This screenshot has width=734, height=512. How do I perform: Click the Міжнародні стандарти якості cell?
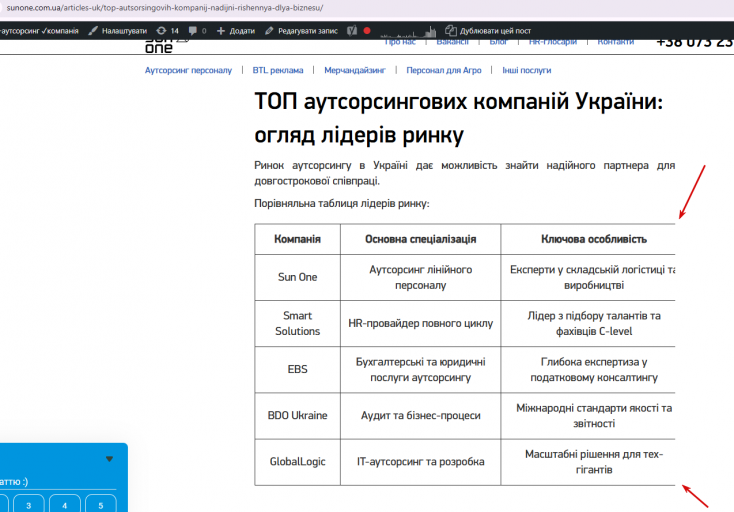tap(588, 416)
